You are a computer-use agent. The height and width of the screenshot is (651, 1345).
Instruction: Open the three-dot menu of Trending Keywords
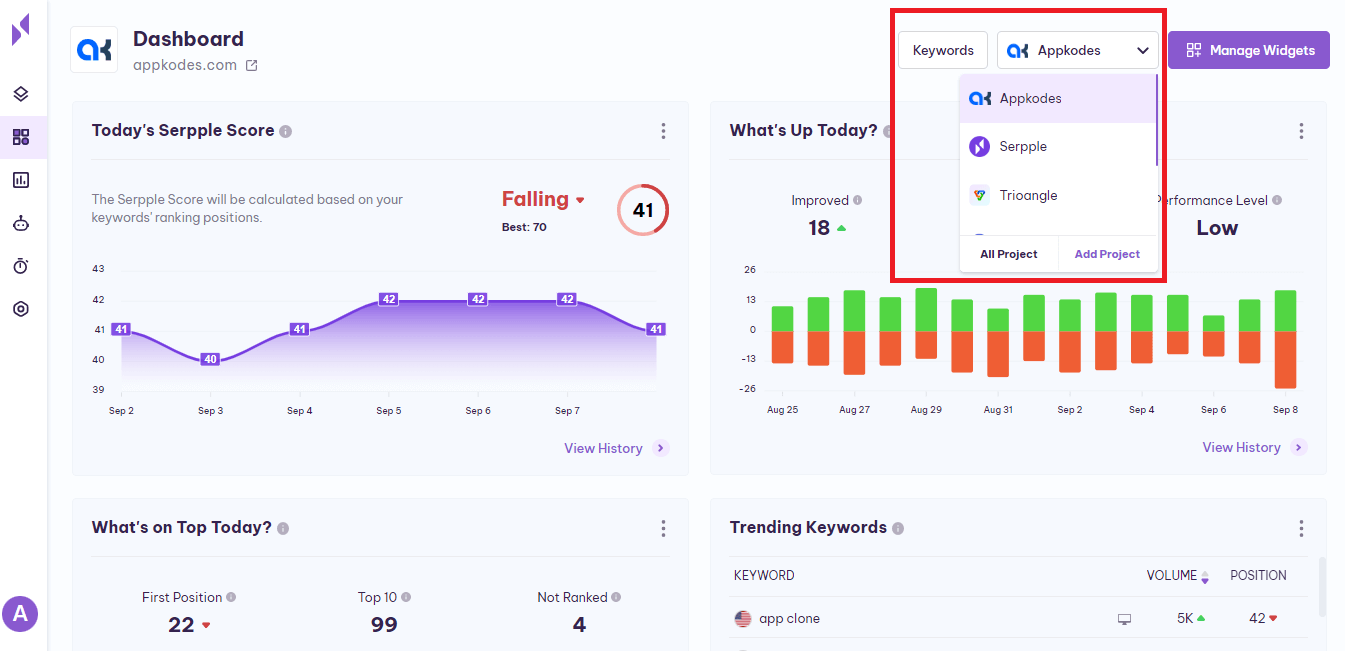tap(1301, 528)
